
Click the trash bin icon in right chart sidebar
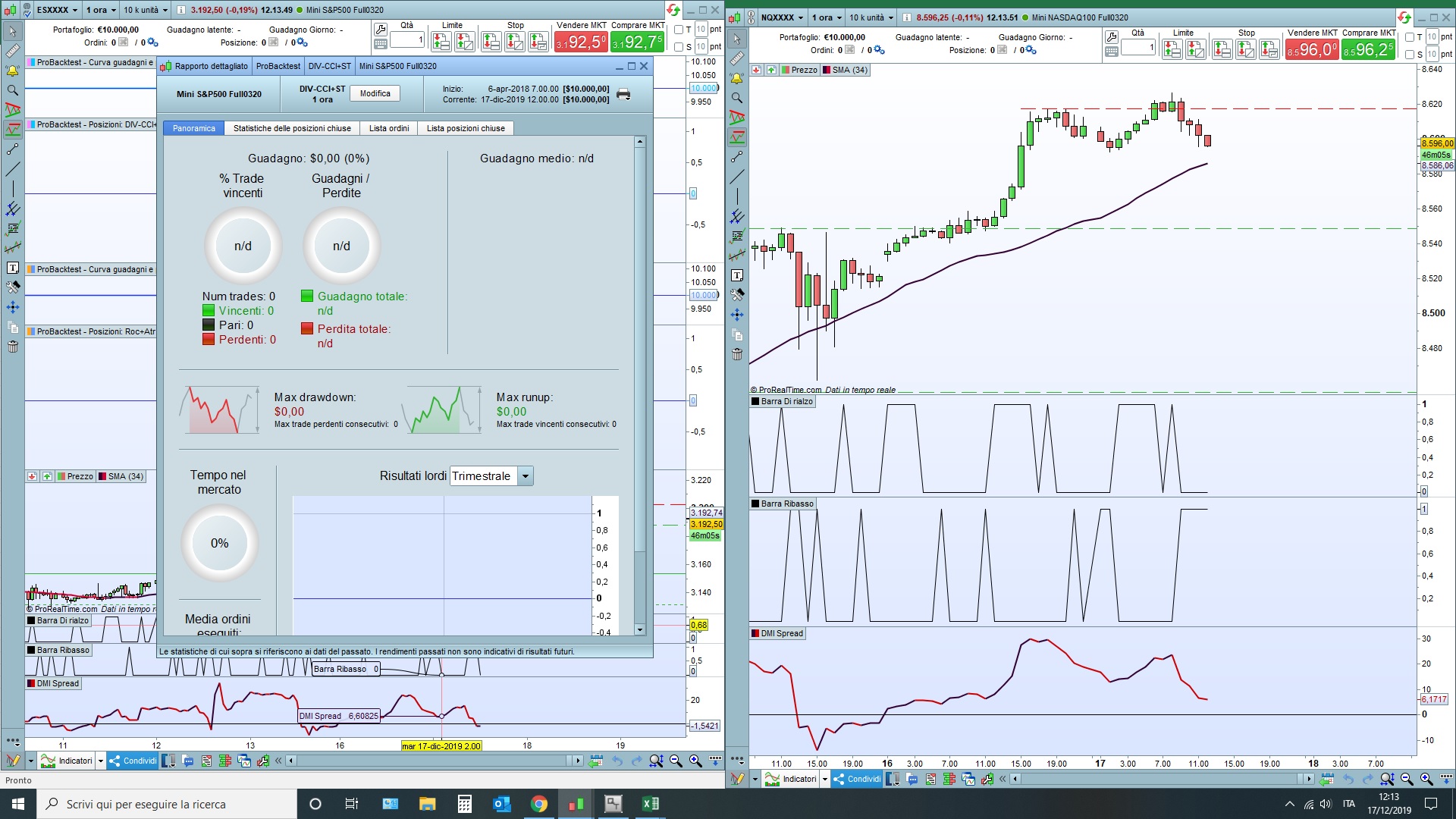click(737, 354)
